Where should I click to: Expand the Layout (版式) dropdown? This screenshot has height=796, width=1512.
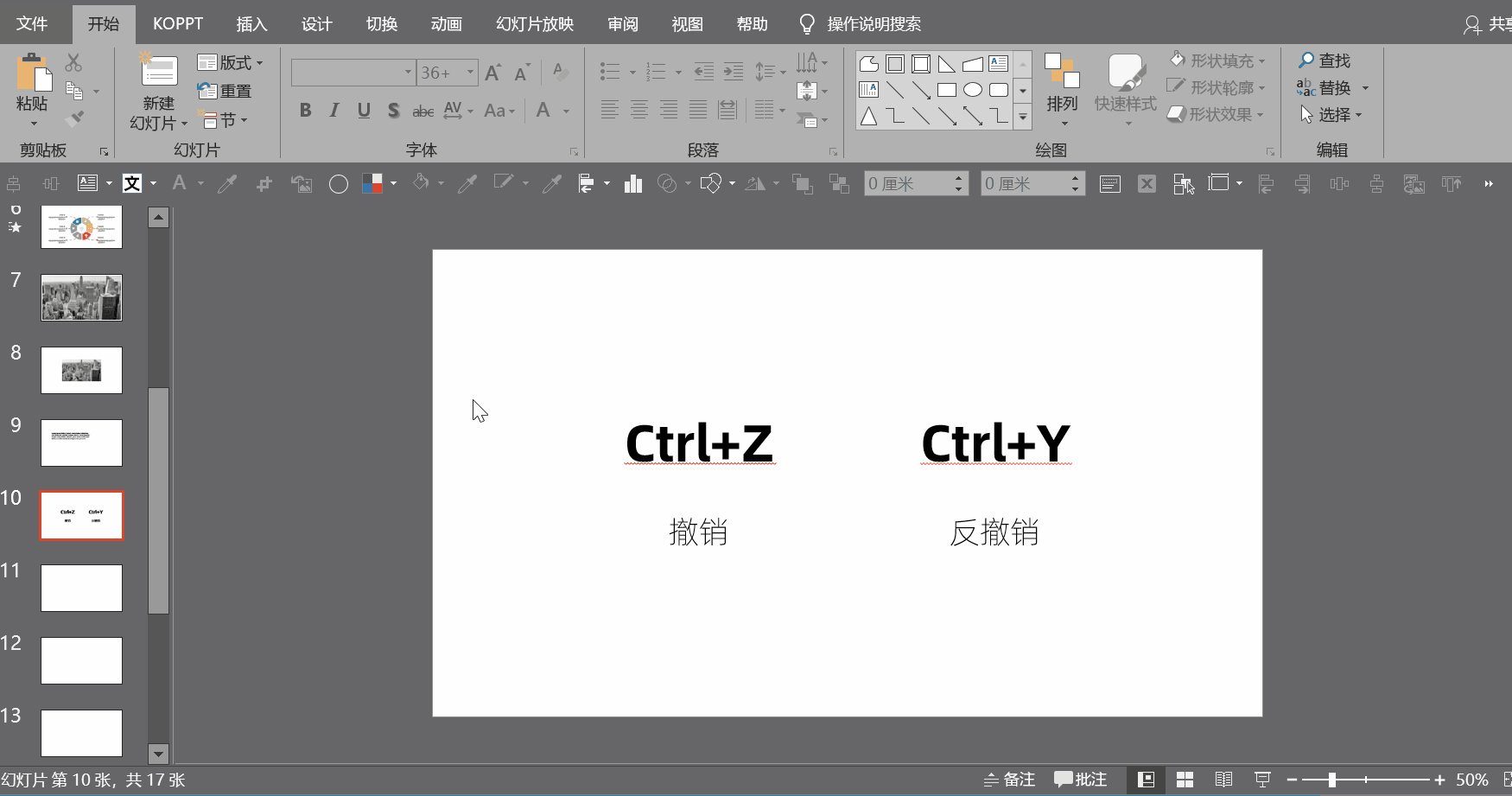231,62
